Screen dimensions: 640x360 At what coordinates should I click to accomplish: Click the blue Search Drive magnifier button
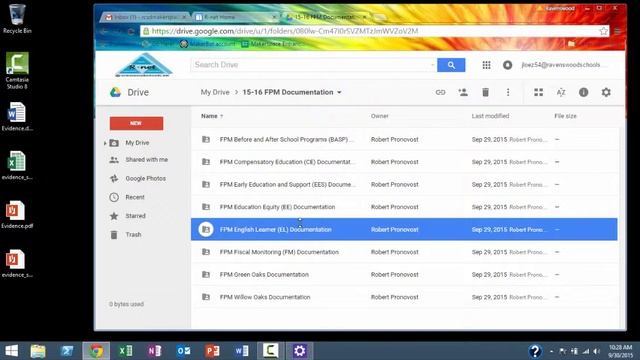[x=451, y=65]
